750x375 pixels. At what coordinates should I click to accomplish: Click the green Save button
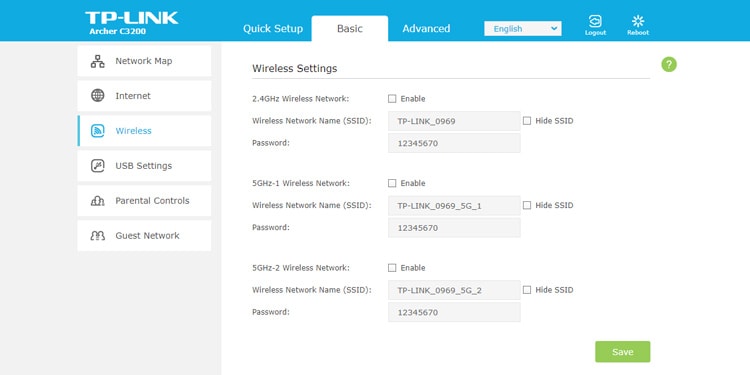[x=622, y=352]
